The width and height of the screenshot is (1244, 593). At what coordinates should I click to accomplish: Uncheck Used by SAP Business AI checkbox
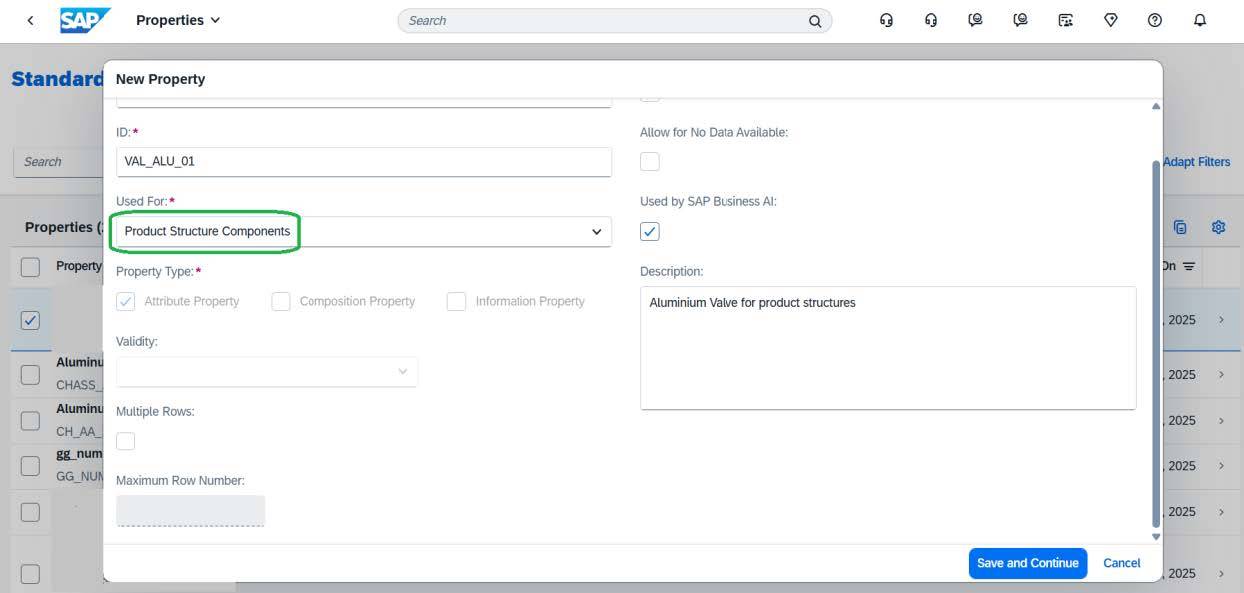[x=650, y=231]
